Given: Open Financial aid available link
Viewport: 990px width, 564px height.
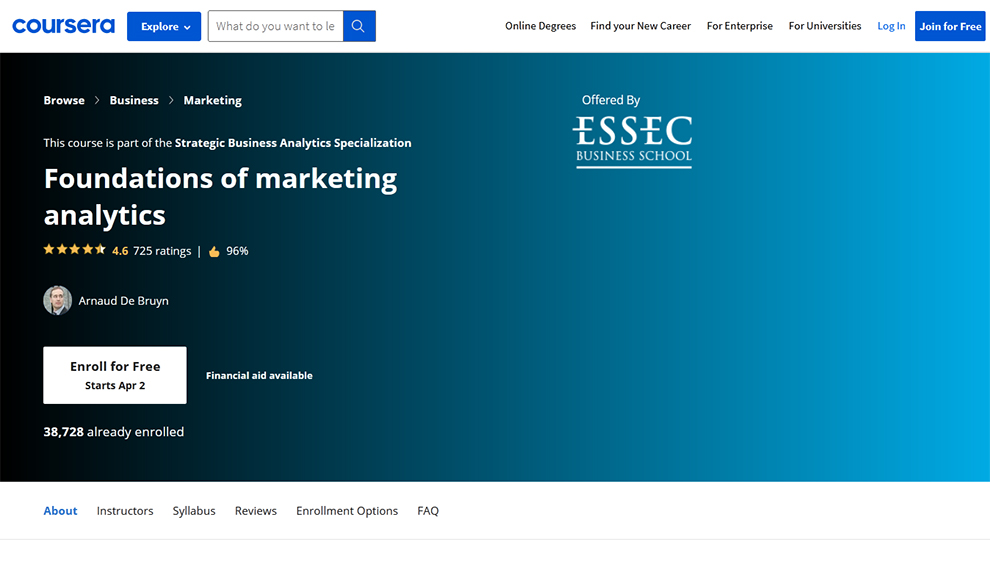Looking at the screenshot, I should (x=259, y=375).
